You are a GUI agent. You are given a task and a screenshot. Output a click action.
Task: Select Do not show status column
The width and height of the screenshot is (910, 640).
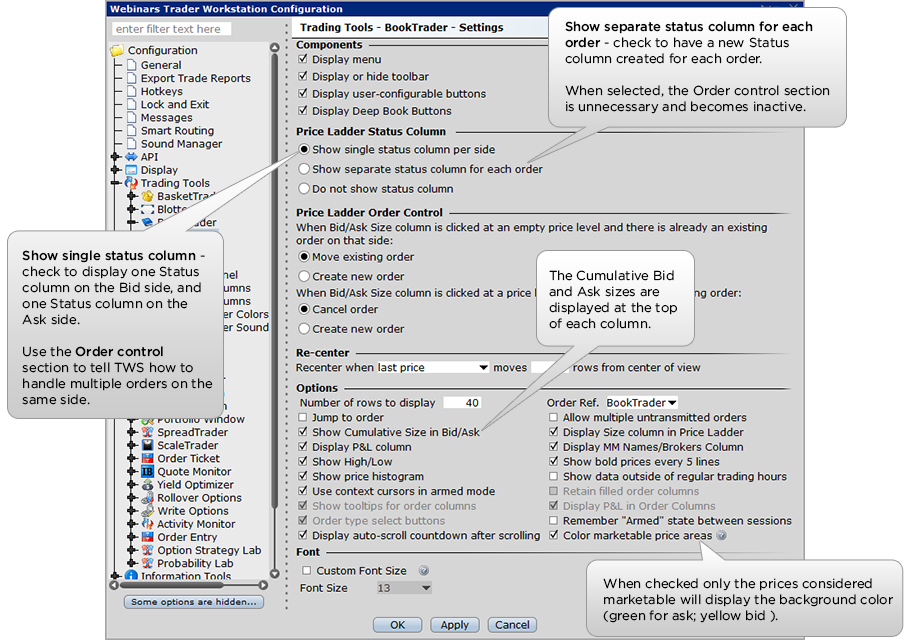click(x=304, y=189)
